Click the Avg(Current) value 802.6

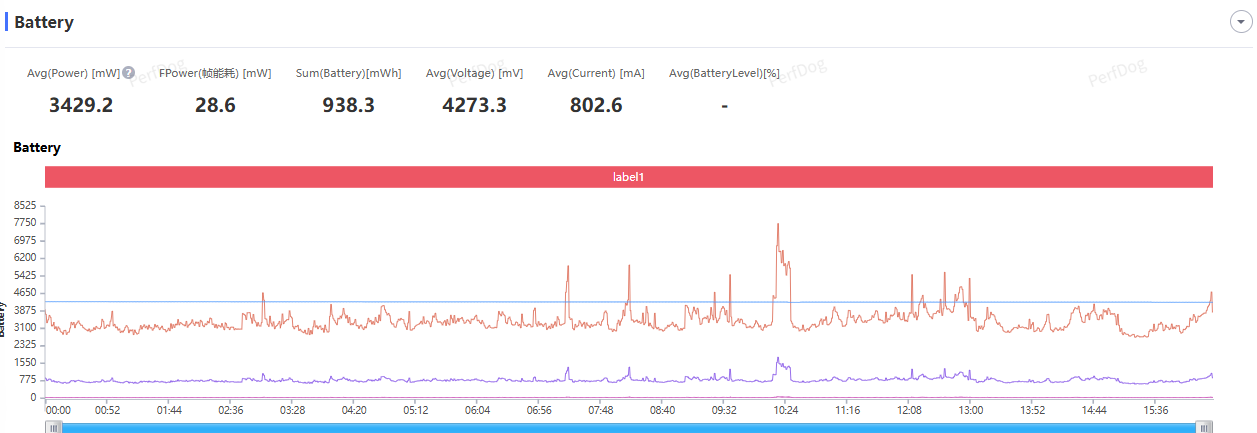(x=596, y=104)
